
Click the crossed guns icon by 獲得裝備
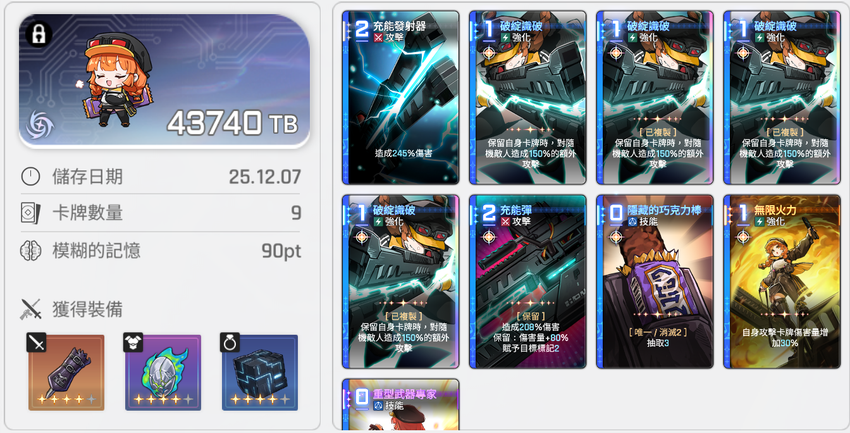[x=31, y=309]
